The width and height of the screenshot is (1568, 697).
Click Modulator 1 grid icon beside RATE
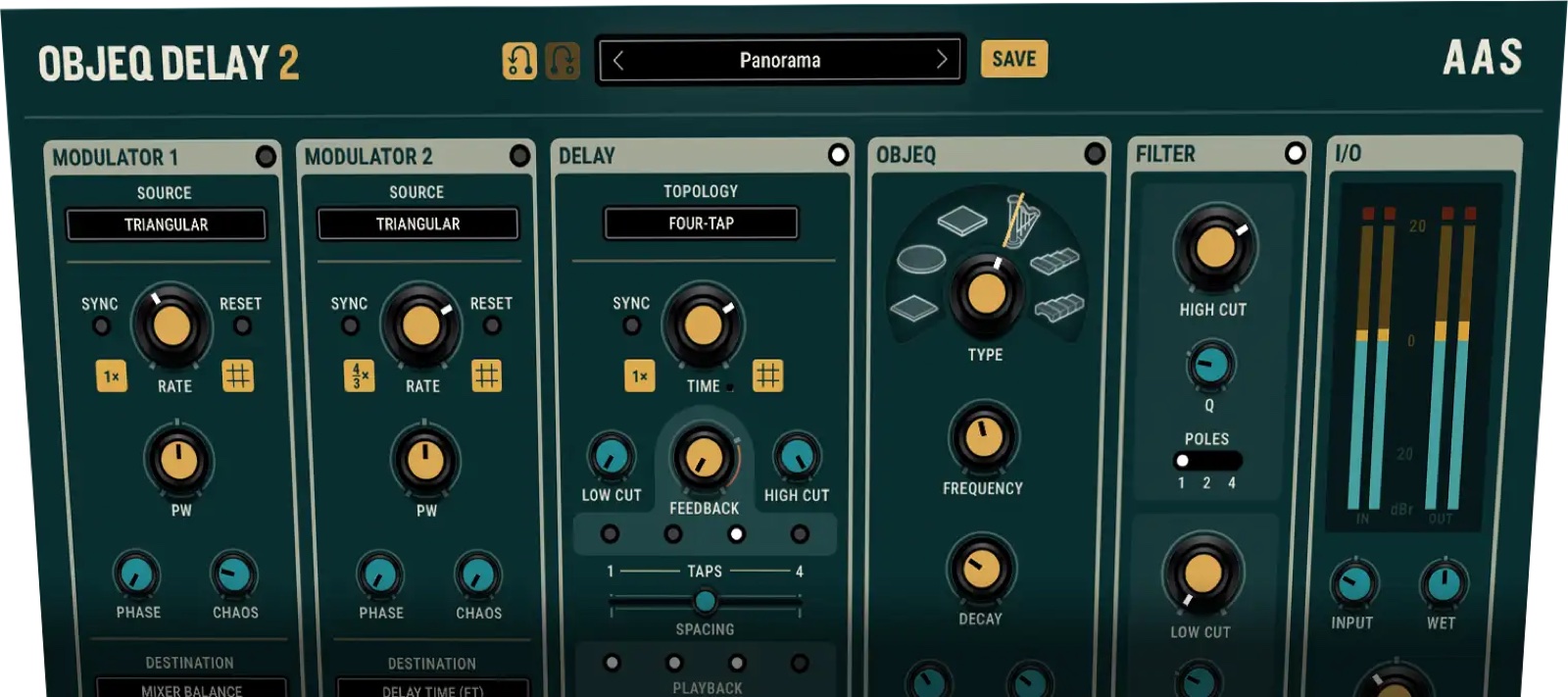(237, 375)
